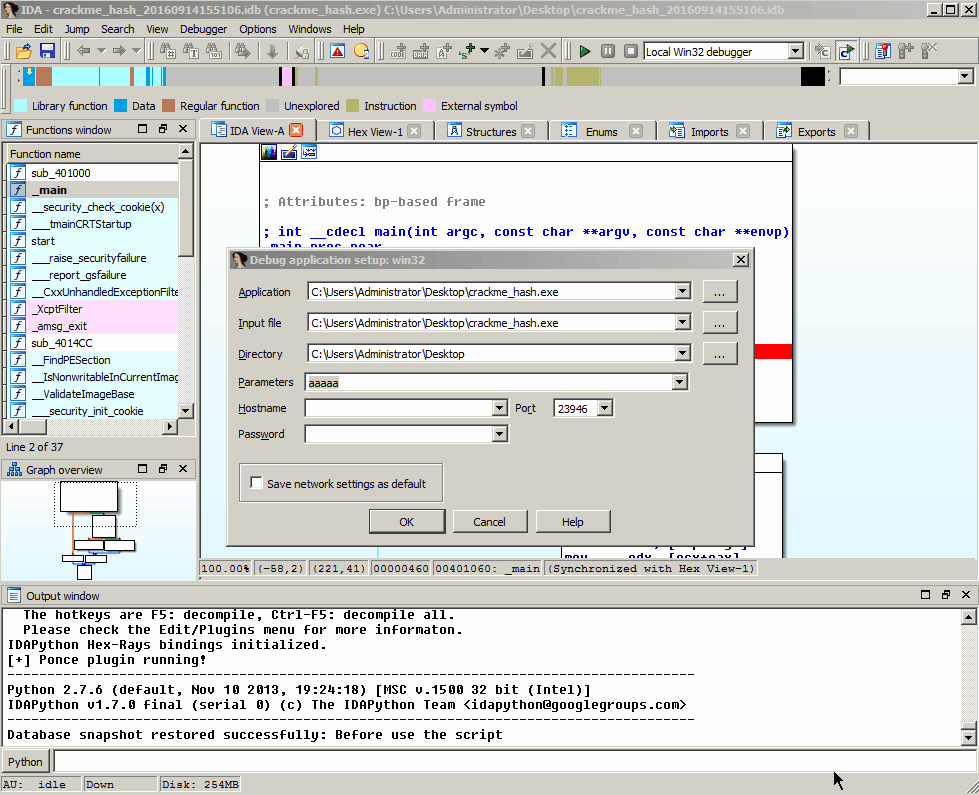Open the Options menu
Viewport: 979px width, 795px height.
coord(257,29)
